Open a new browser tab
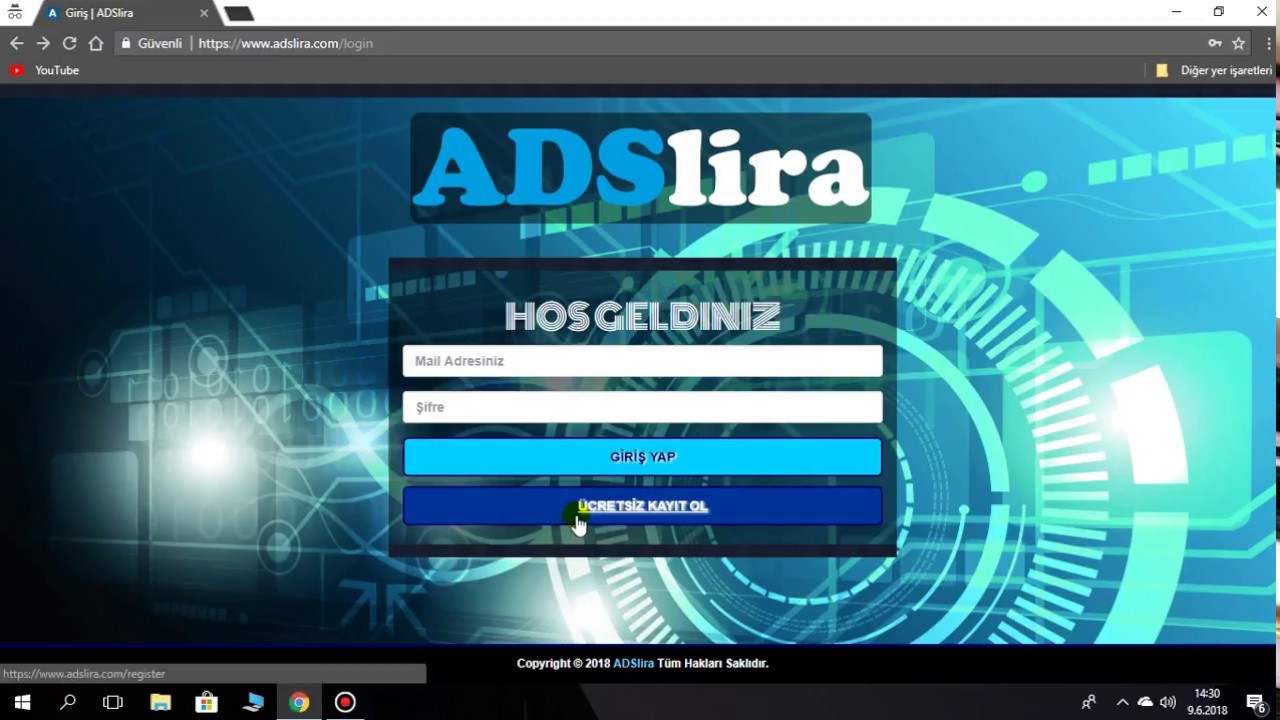 [x=238, y=14]
